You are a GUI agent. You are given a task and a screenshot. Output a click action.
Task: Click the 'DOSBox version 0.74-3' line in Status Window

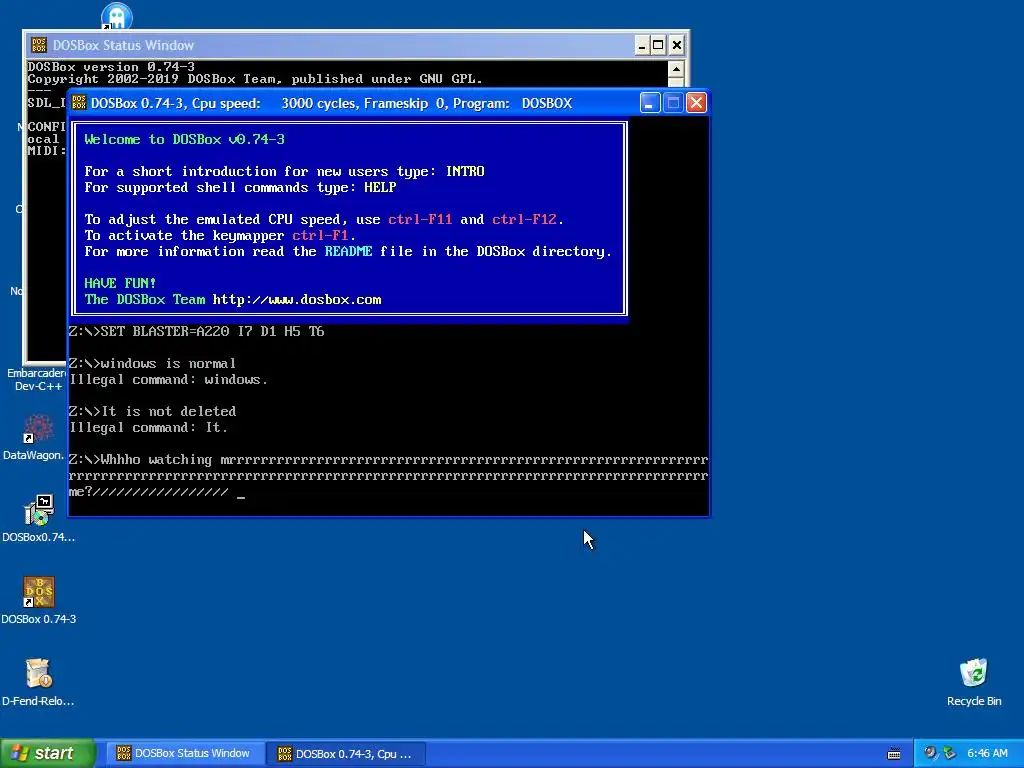(111, 67)
